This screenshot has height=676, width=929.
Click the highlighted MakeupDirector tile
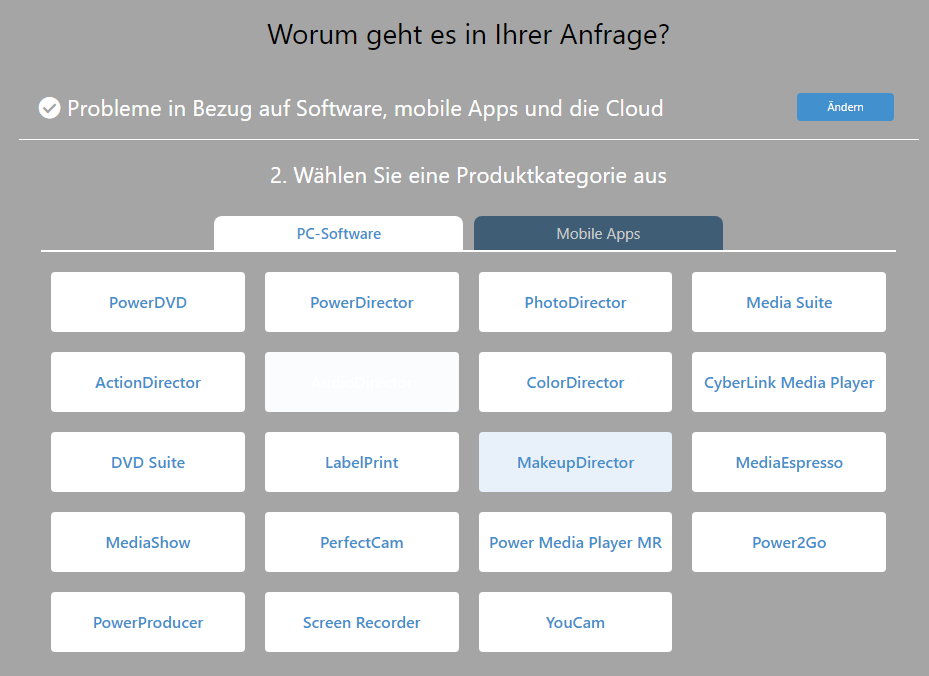(575, 462)
